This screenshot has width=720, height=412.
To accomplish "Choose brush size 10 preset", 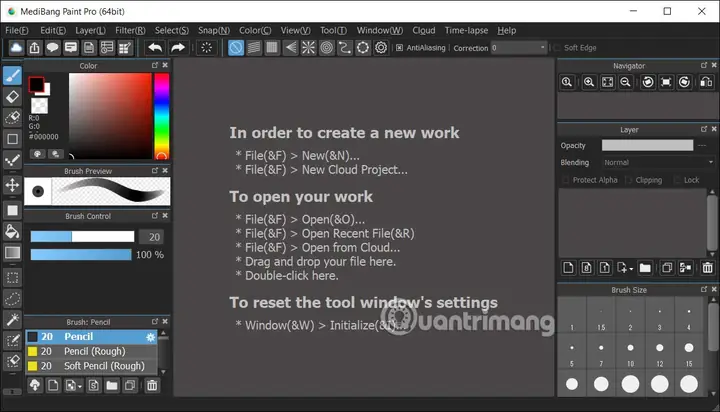I will pos(630,353).
